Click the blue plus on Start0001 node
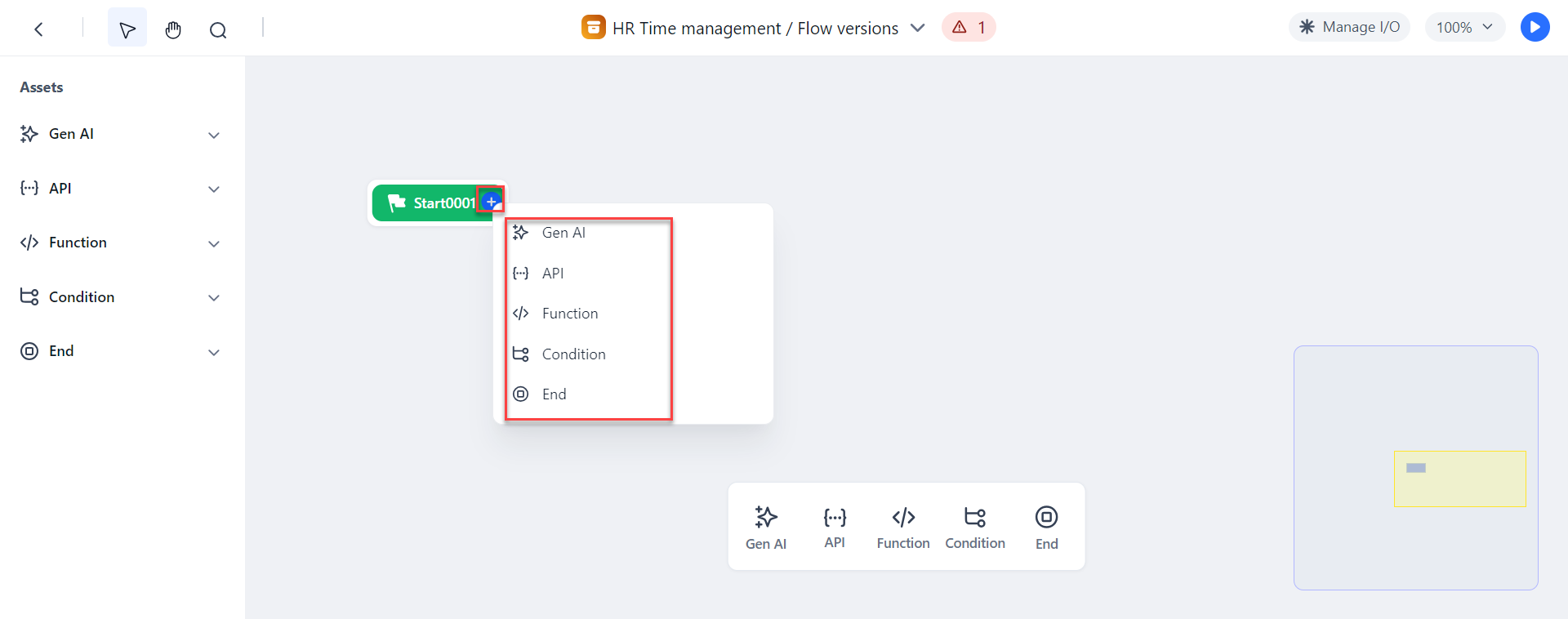 [491, 201]
